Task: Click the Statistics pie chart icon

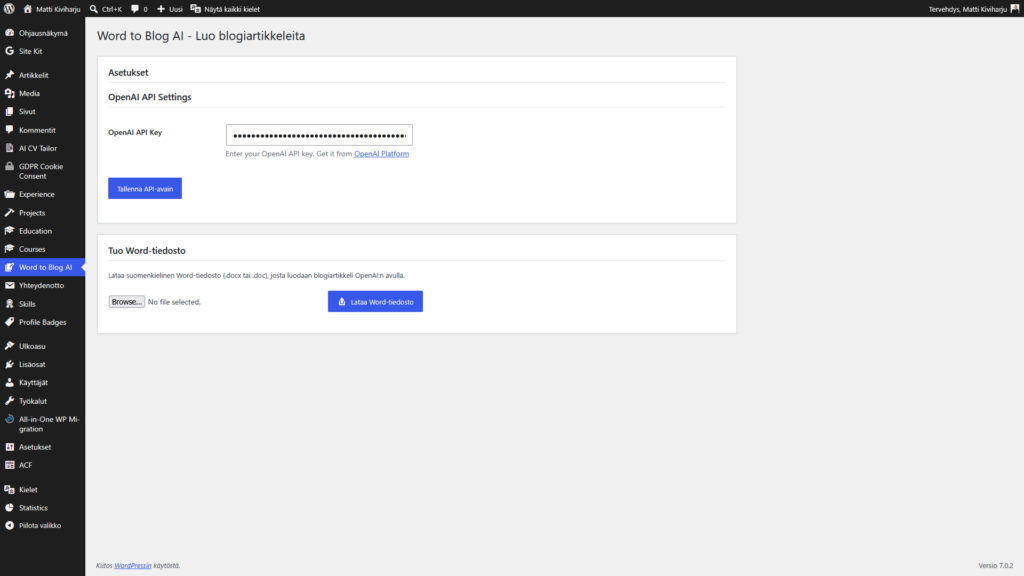Action: pos(9,507)
